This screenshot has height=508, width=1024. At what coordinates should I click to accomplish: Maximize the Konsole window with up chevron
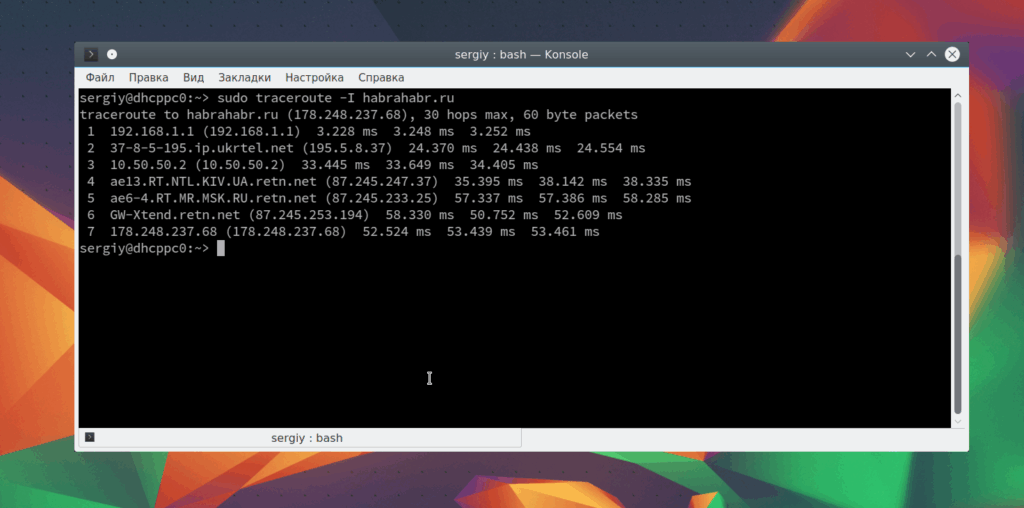click(931, 55)
